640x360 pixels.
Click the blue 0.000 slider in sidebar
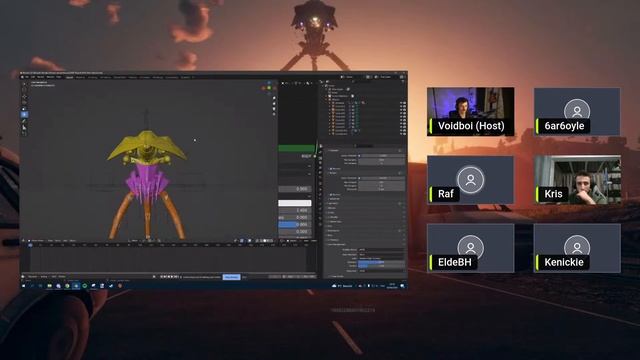(x=295, y=224)
